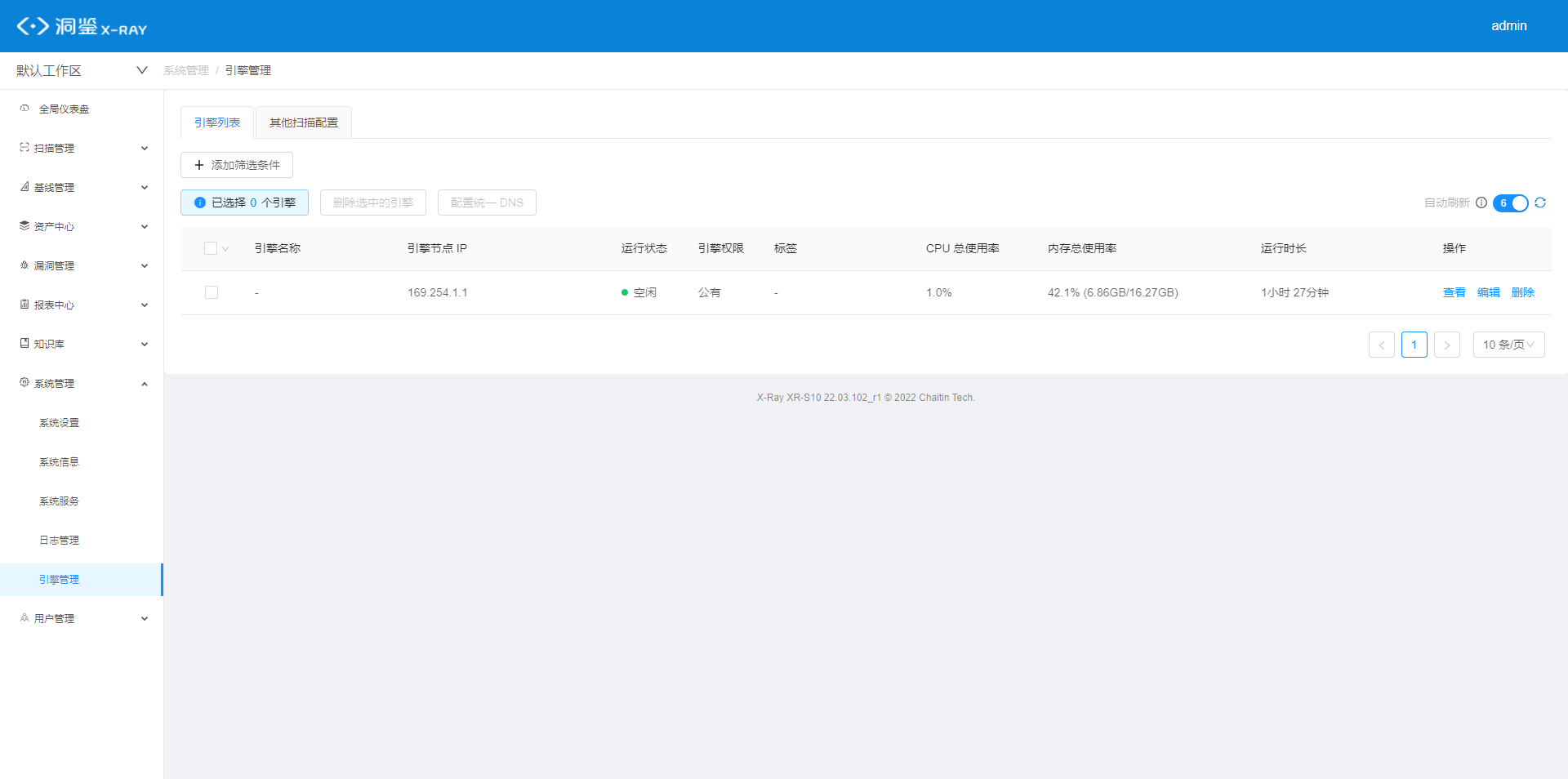The height and width of the screenshot is (779, 1568).
Task: Check the select-all checkbox in table header
Action: [x=211, y=248]
